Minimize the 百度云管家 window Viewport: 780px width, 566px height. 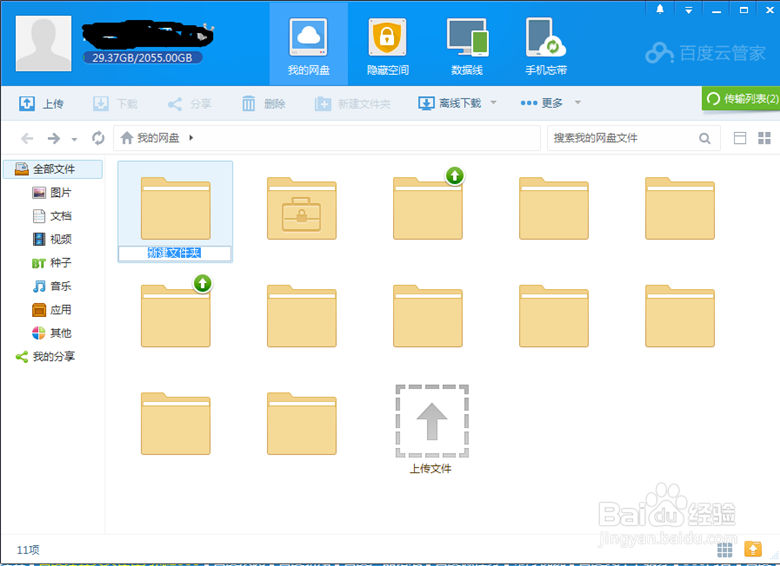(716, 10)
